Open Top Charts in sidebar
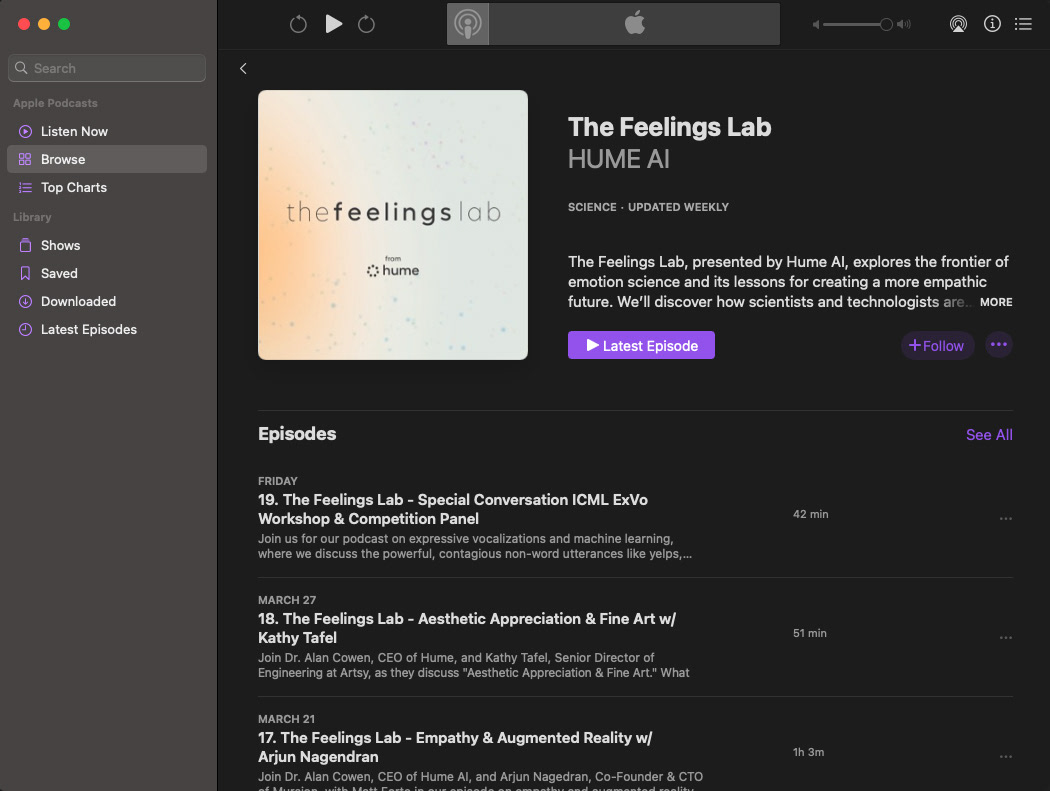The width and height of the screenshot is (1050, 791). [107, 188]
